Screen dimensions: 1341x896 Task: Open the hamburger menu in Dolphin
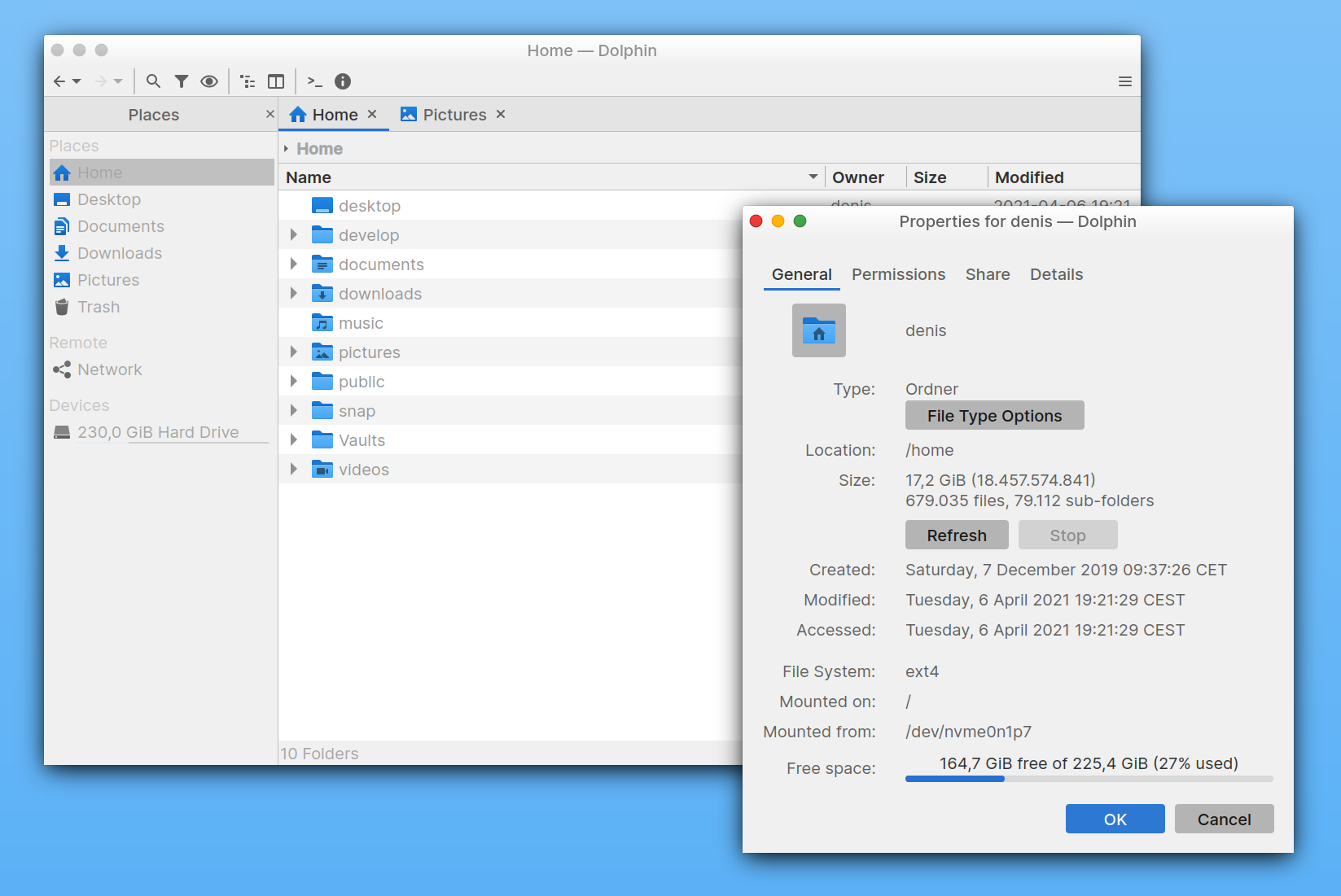(1125, 81)
